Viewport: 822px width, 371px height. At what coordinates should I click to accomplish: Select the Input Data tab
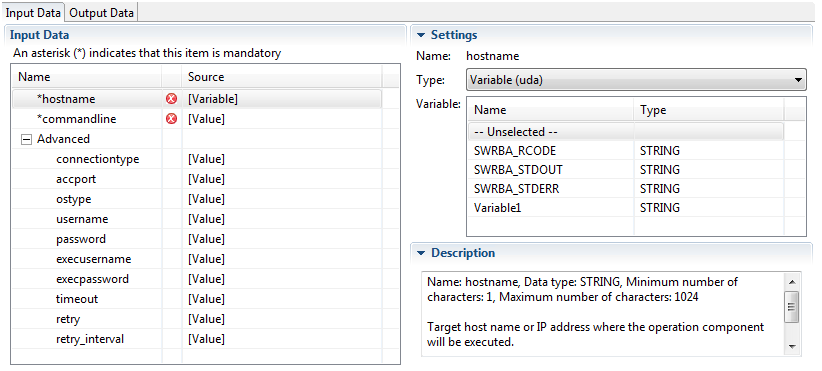(x=33, y=12)
